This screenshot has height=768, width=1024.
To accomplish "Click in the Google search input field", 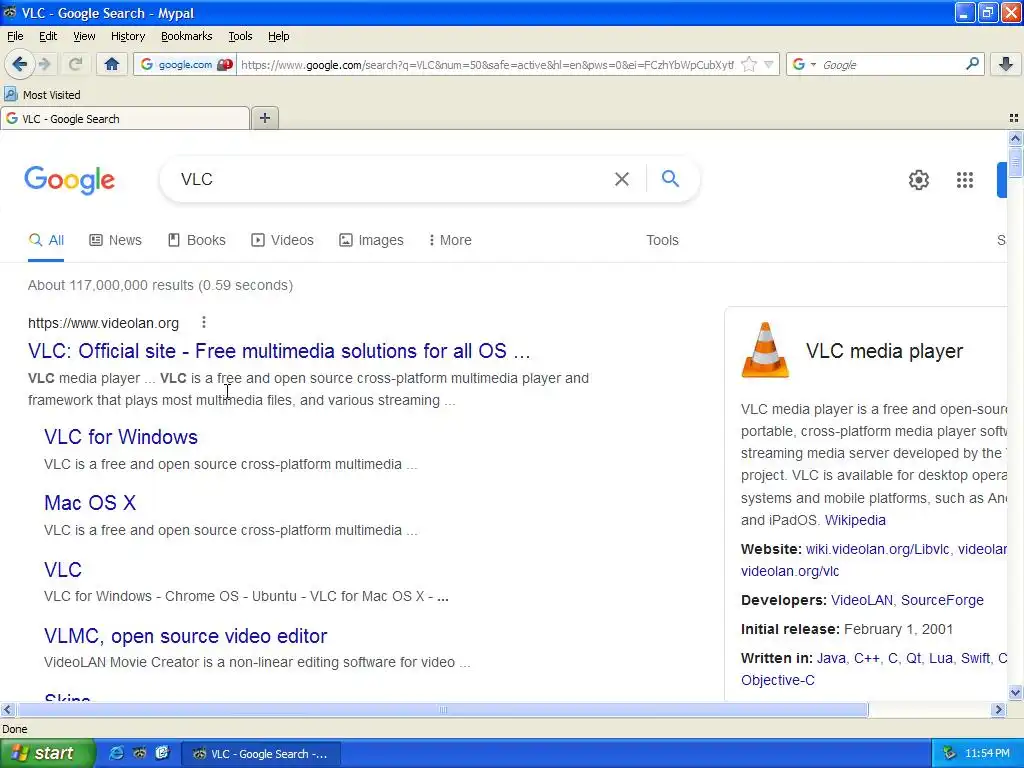I will click(392, 179).
